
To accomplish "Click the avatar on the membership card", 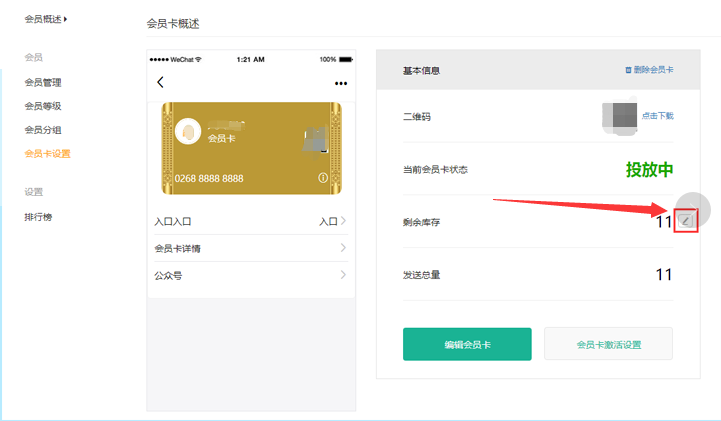I will (186, 131).
